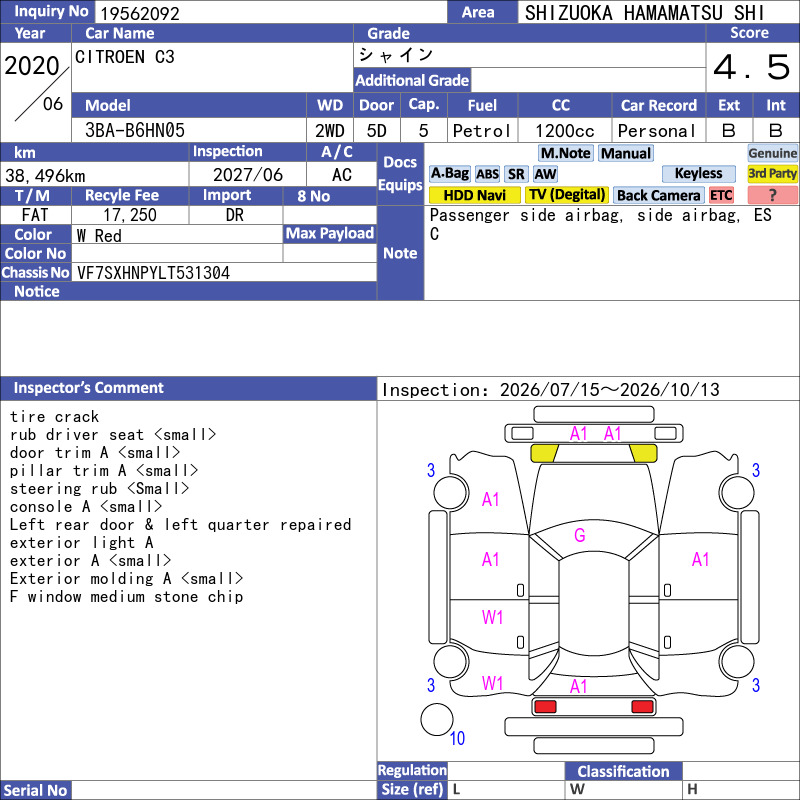Click the A.Bag equipment badge
This screenshot has width=800, height=800.
click(x=449, y=174)
